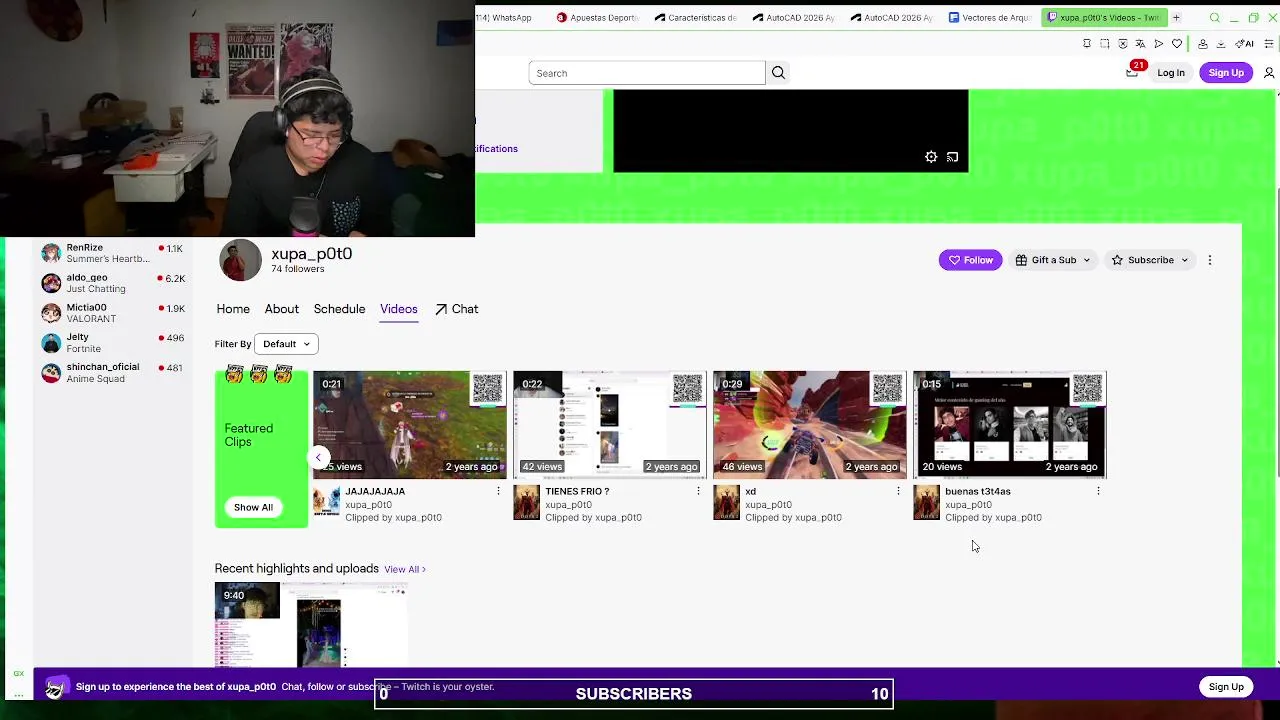Switch to Apuestas Deportivas browser tab
Viewport: 1280px width, 720px height.
598,17
